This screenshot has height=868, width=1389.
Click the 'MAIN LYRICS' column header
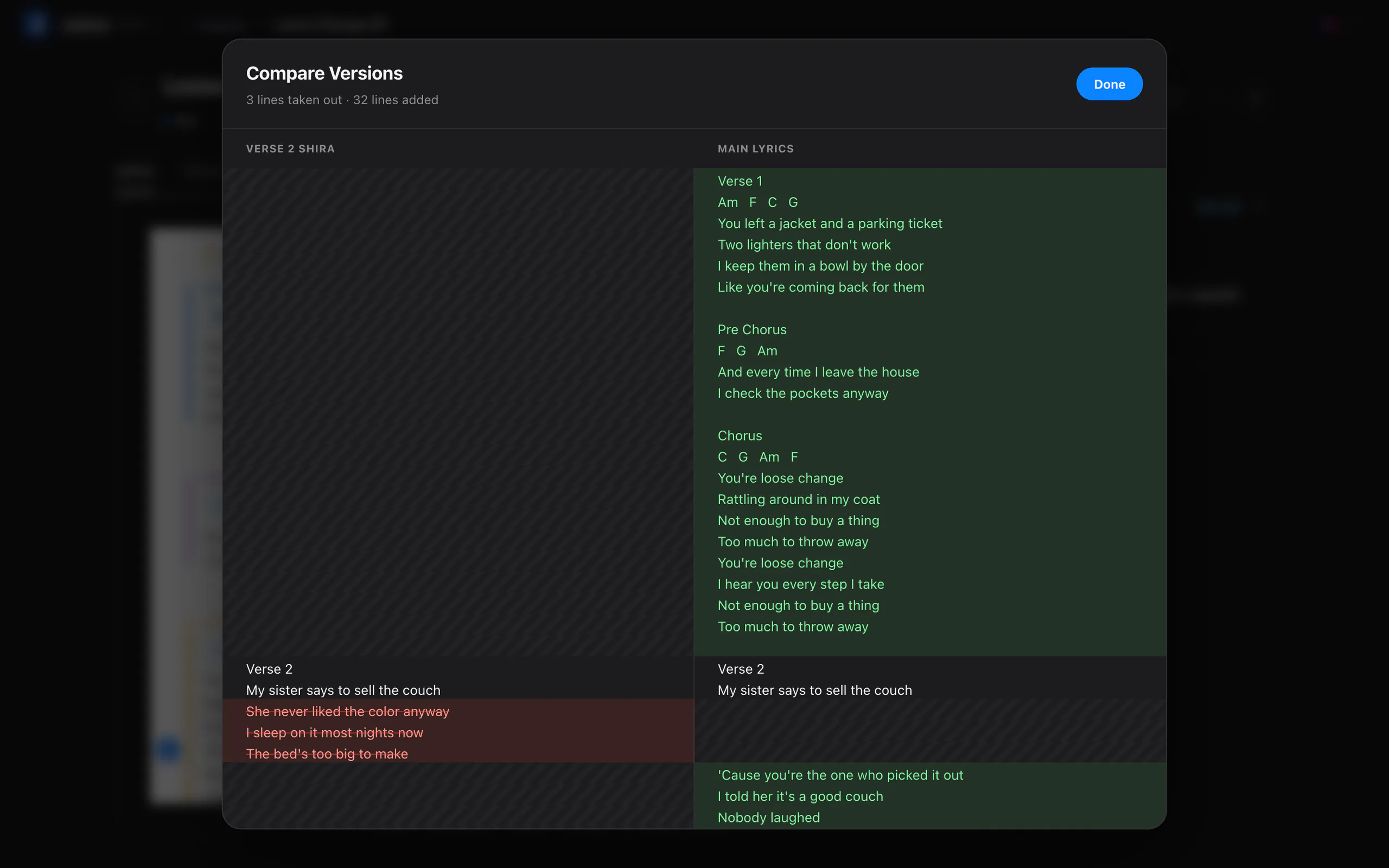click(x=755, y=149)
